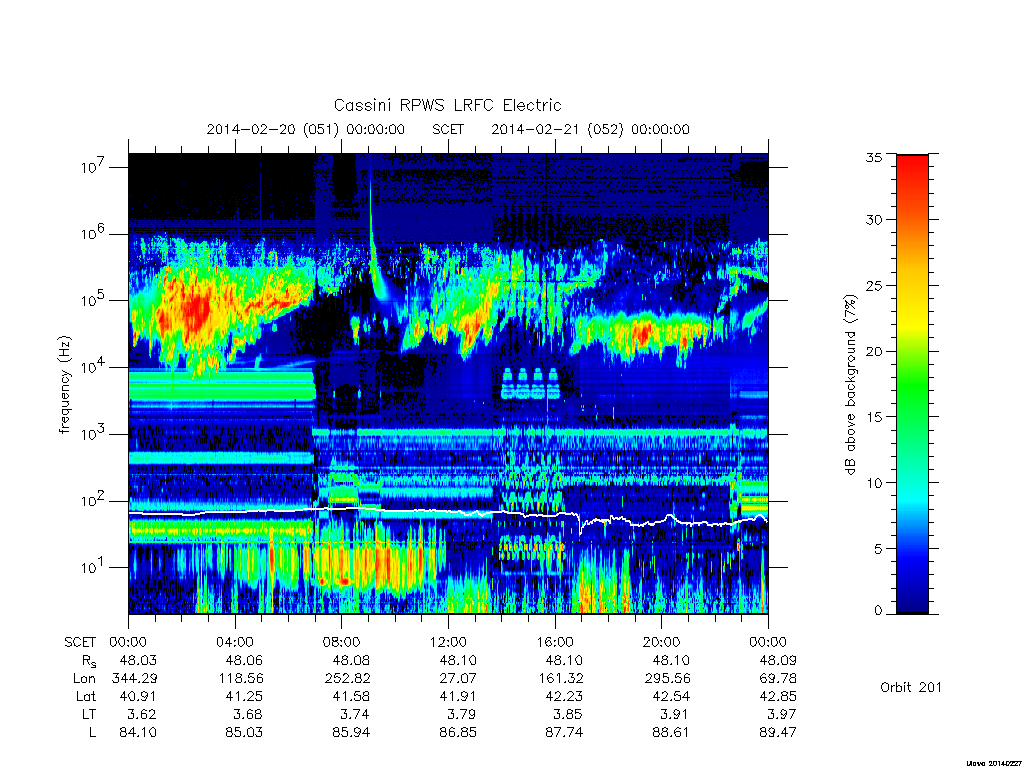1024x768 pixels.
Task: Click the L value 84.10
Action: click(x=138, y=732)
